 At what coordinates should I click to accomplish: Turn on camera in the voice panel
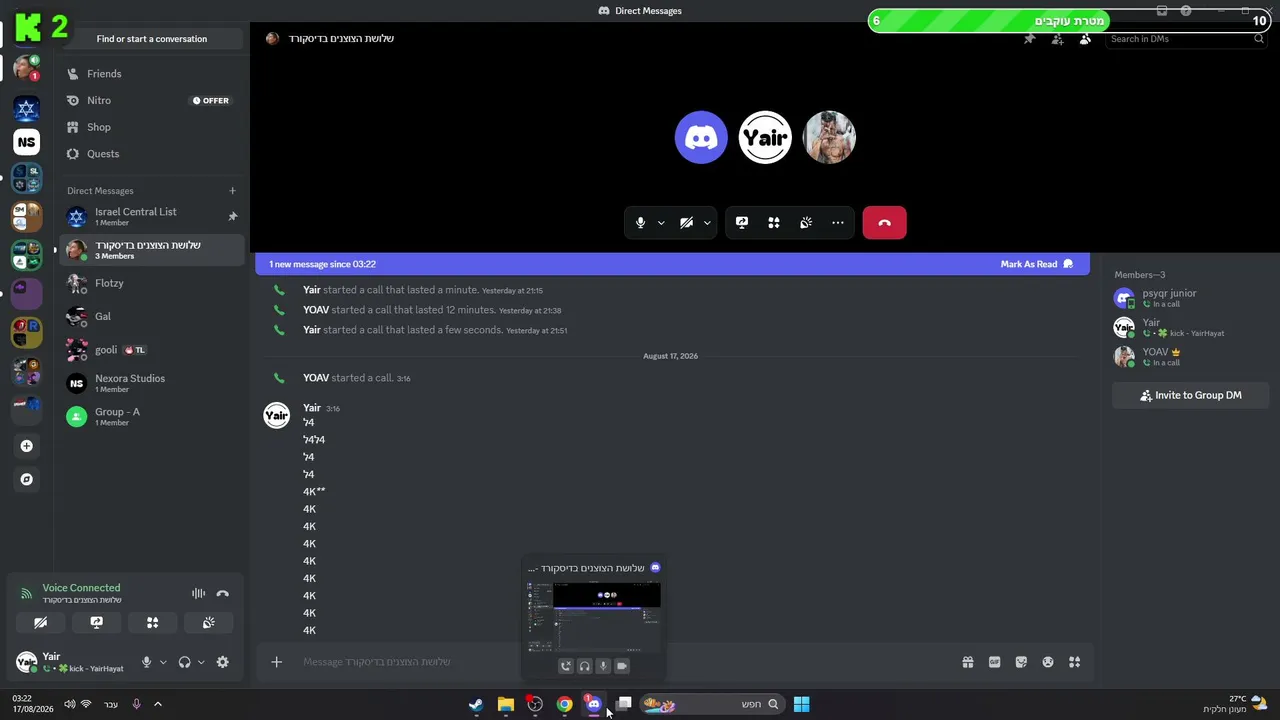(x=40, y=622)
